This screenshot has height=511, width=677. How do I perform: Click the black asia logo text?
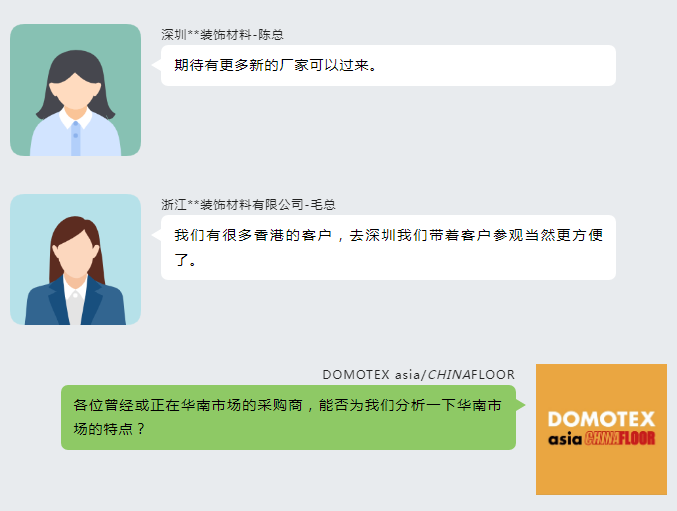[x=565, y=439]
